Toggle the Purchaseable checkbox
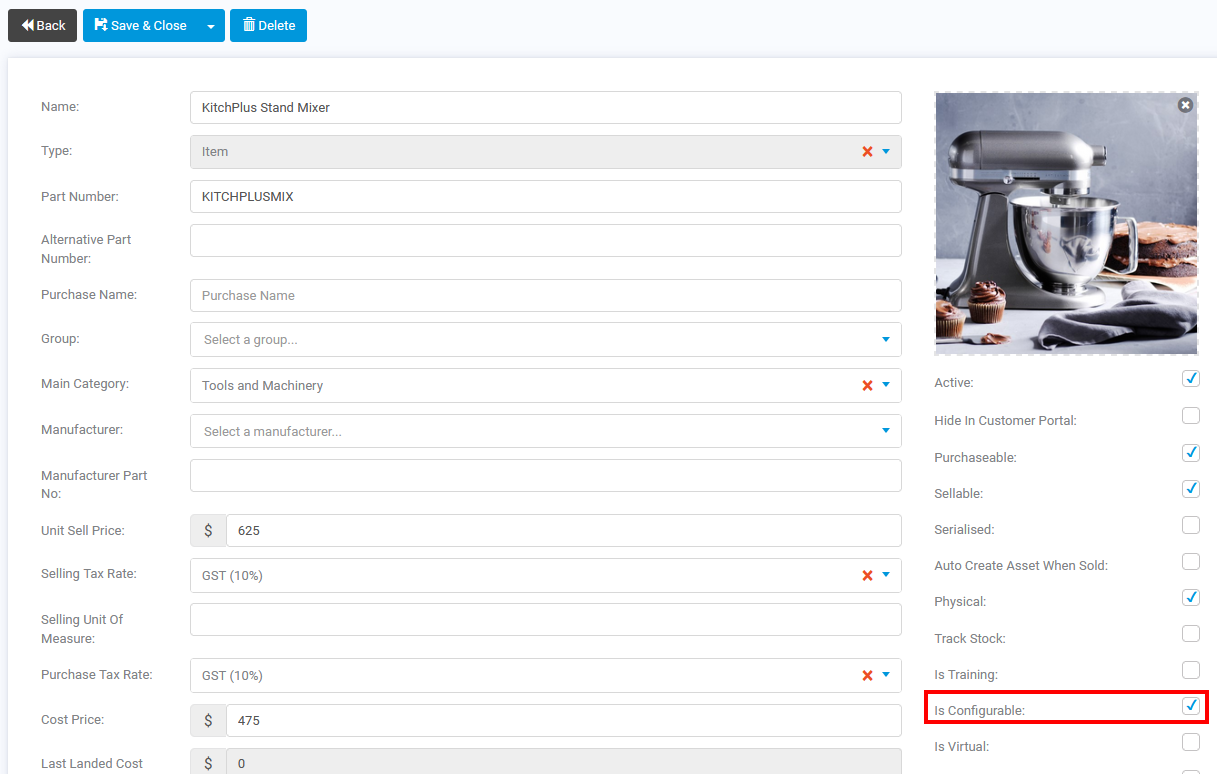Image resolution: width=1217 pixels, height=774 pixels. 1191,453
